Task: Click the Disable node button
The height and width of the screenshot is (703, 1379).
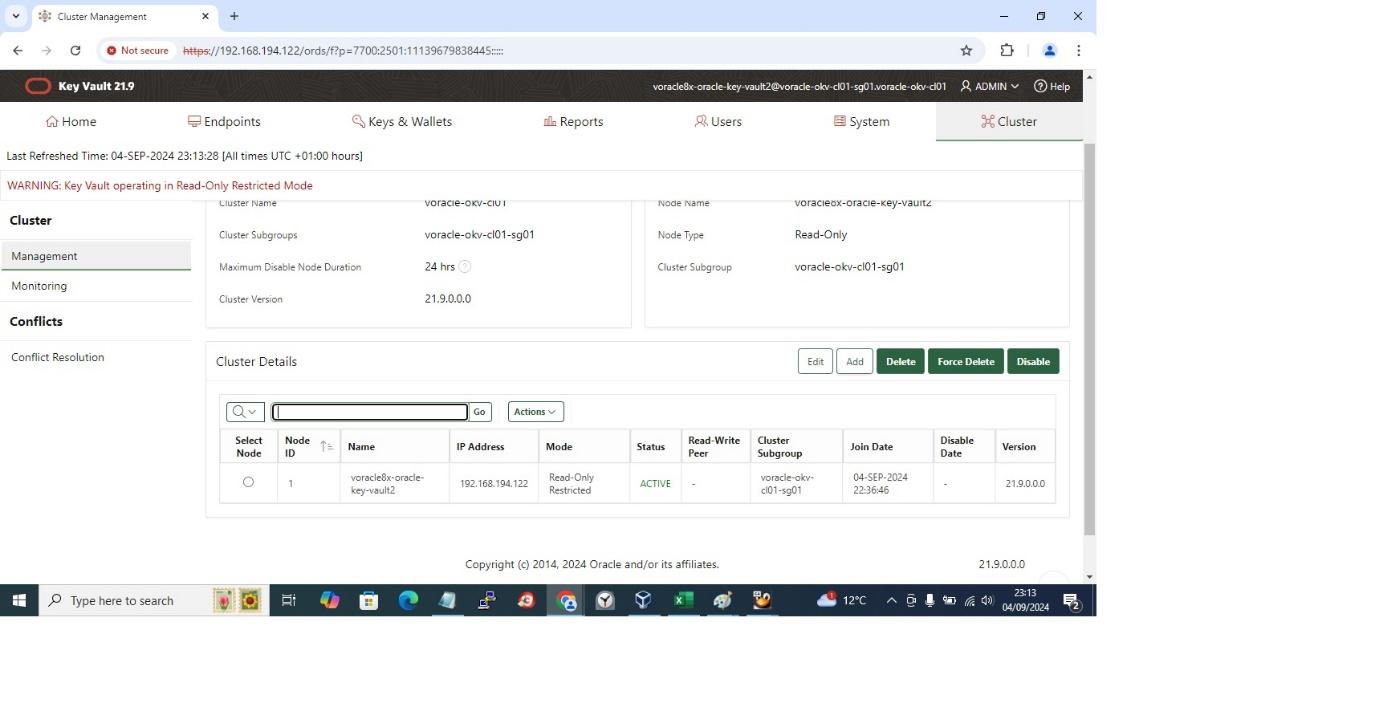Action: 1033,362
